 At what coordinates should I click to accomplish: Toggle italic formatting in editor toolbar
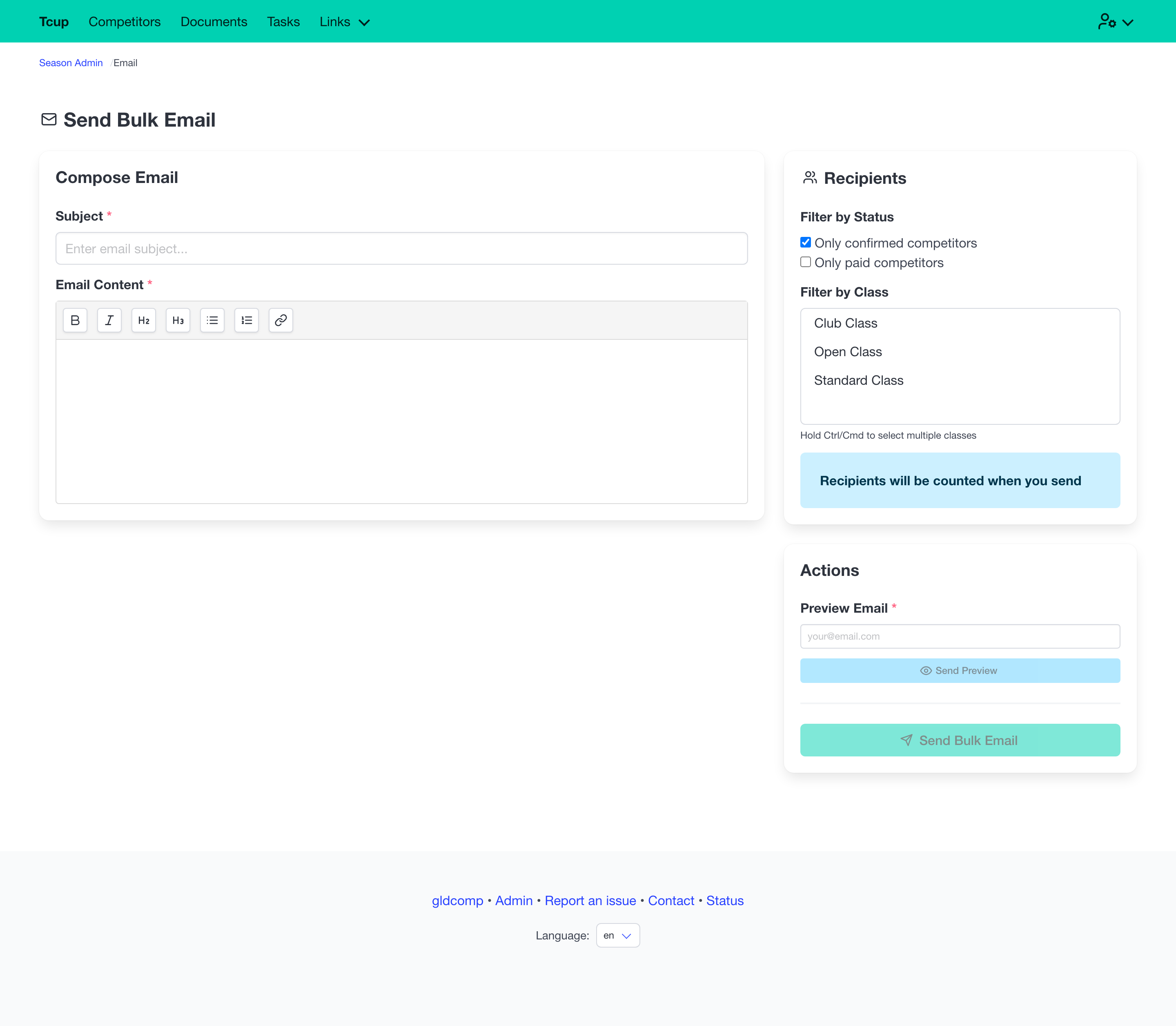[109, 320]
